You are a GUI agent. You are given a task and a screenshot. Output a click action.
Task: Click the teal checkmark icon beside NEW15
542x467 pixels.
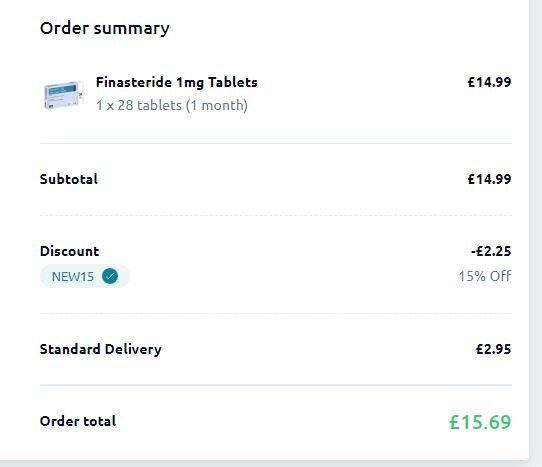click(110, 276)
